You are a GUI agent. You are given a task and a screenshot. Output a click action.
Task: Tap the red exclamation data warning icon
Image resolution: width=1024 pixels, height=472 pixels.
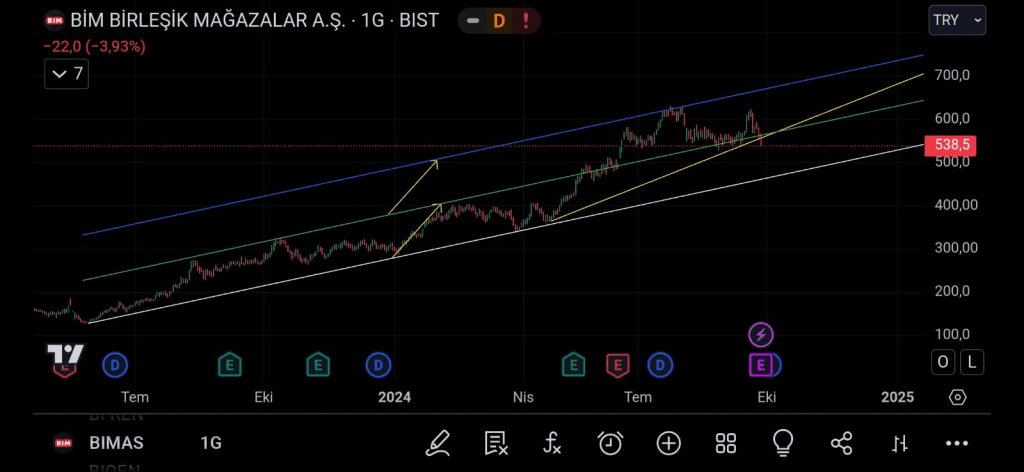(526, 21)
